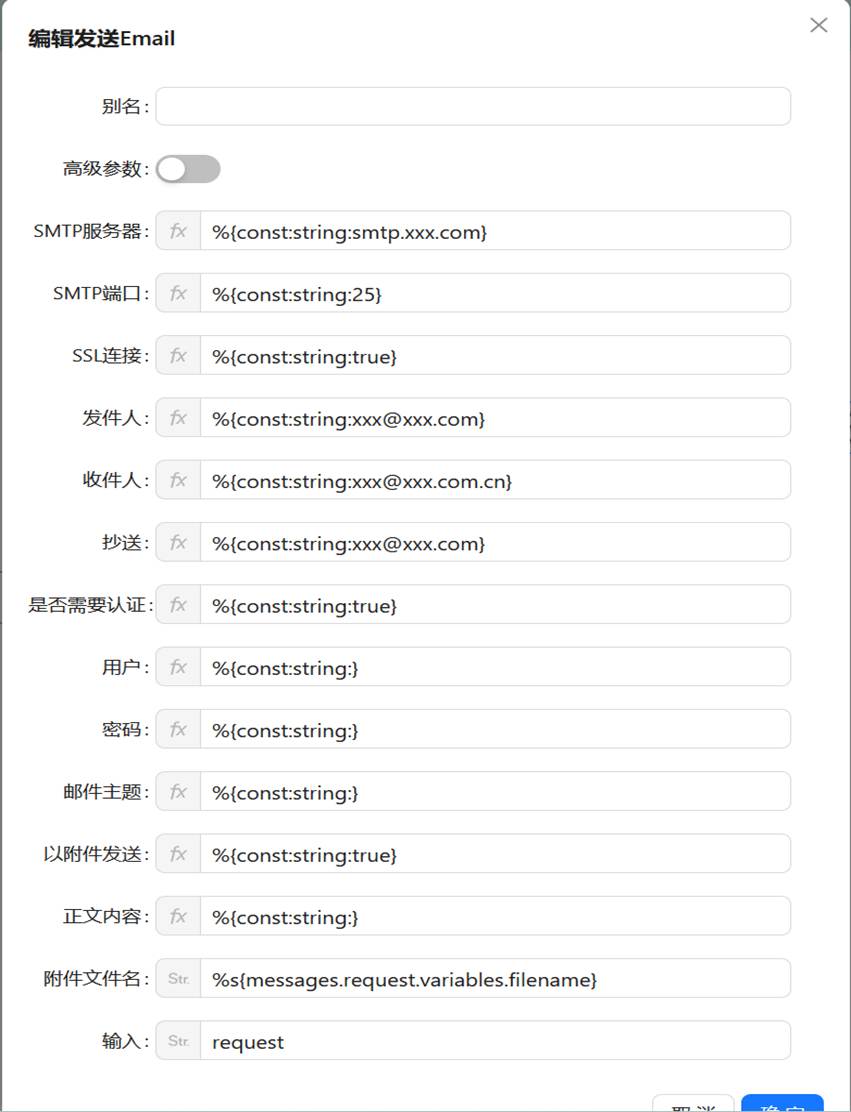Click the Str. icon beside 附件文件名
This screenshot has width=851, height=1112.
178,979
